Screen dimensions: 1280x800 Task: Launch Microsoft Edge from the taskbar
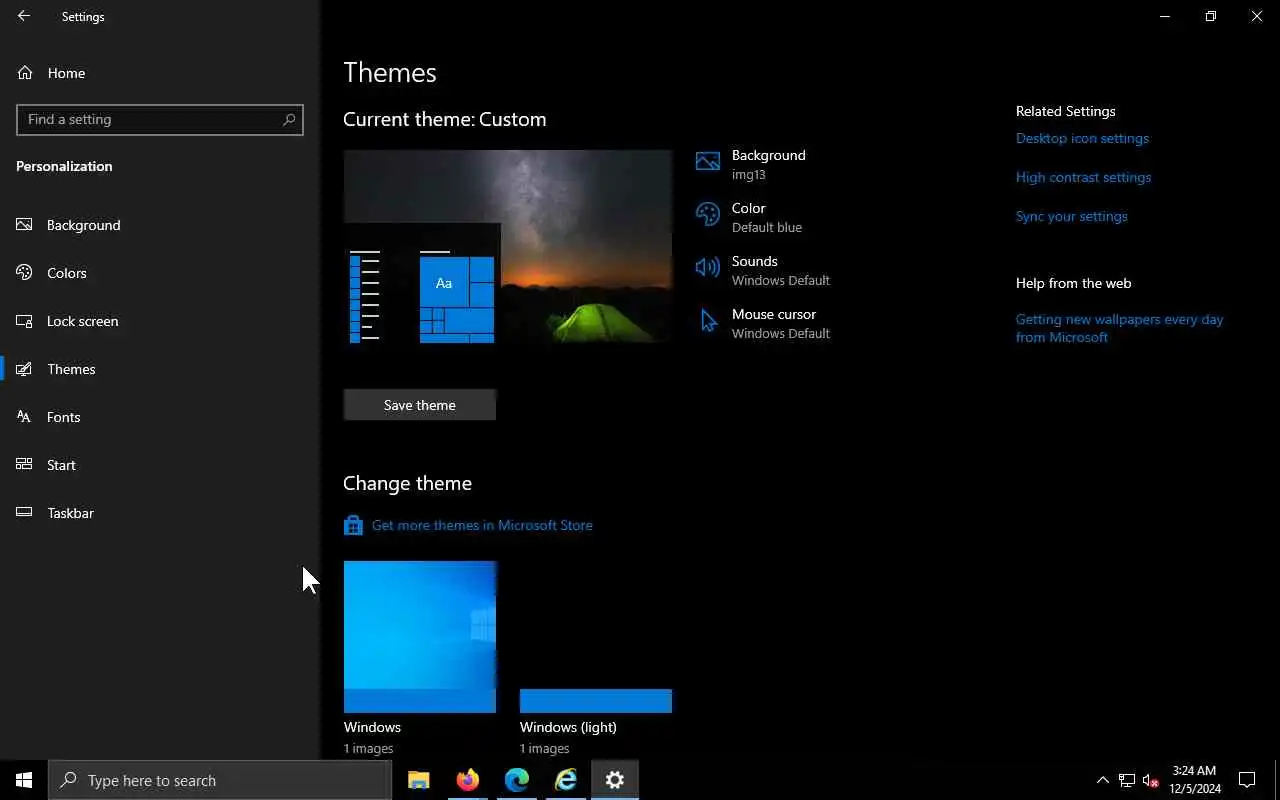[517, 780]
